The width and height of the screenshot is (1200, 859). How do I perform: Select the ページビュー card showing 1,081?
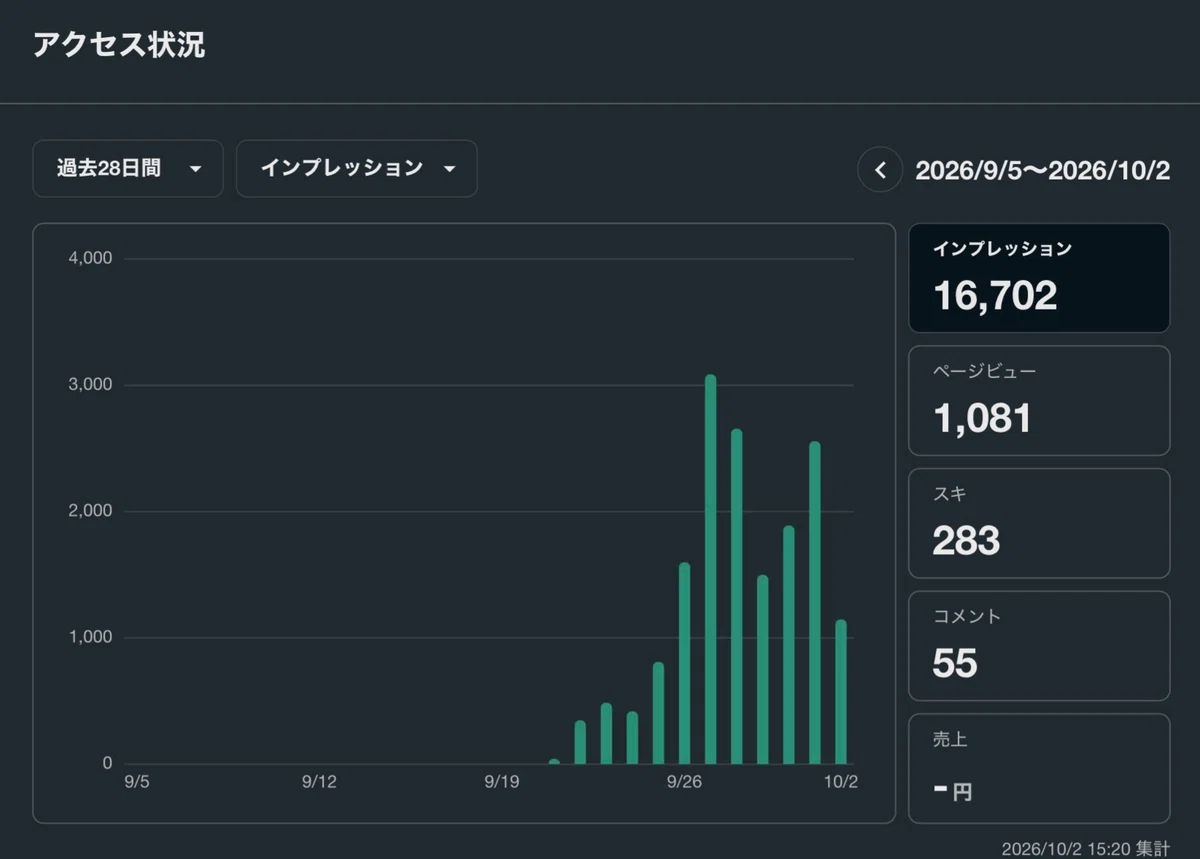(1039, 400)
